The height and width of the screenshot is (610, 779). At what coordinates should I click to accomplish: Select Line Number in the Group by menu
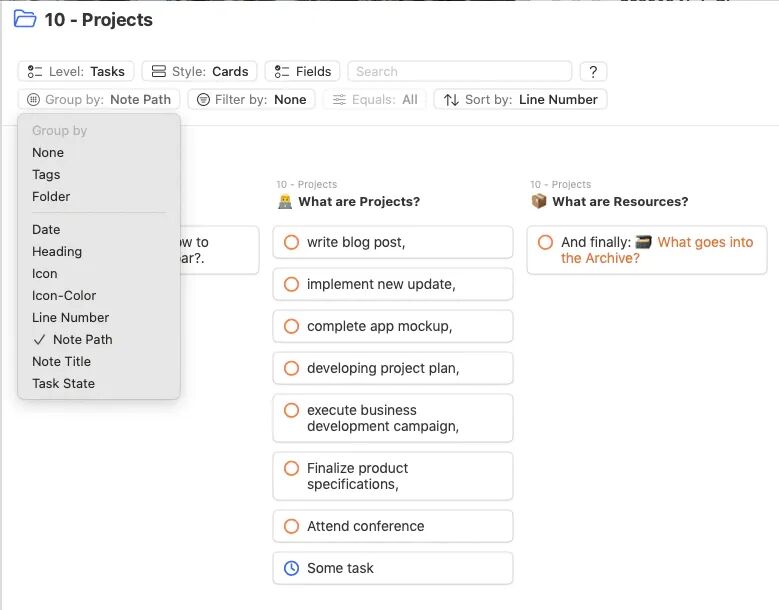tap(98, 317)
